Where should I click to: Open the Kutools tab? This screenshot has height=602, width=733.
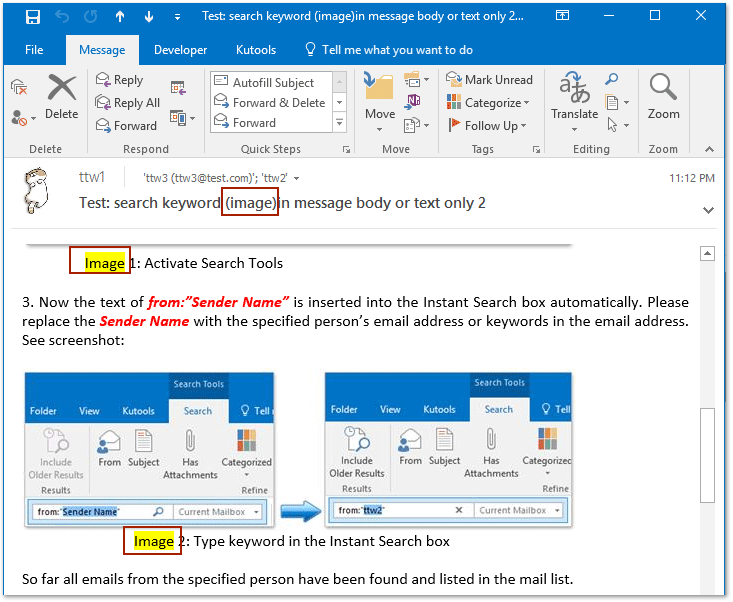(x=256, y=50)
